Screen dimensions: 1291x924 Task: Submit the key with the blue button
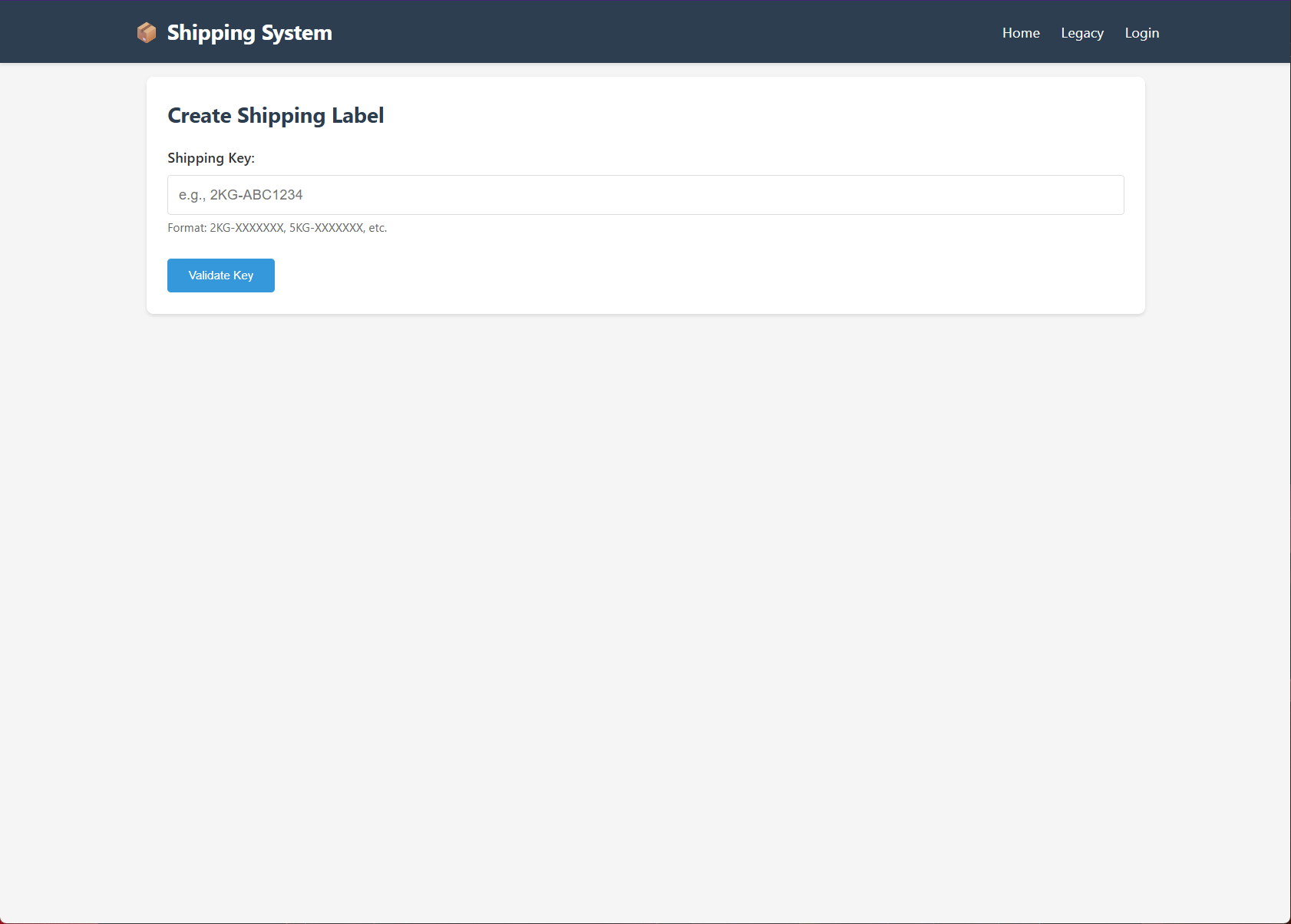[220, 275]
